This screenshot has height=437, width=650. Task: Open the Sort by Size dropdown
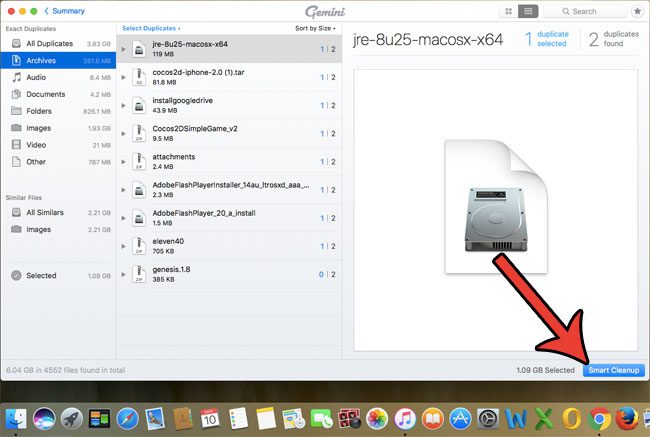(x=315, y=28)
